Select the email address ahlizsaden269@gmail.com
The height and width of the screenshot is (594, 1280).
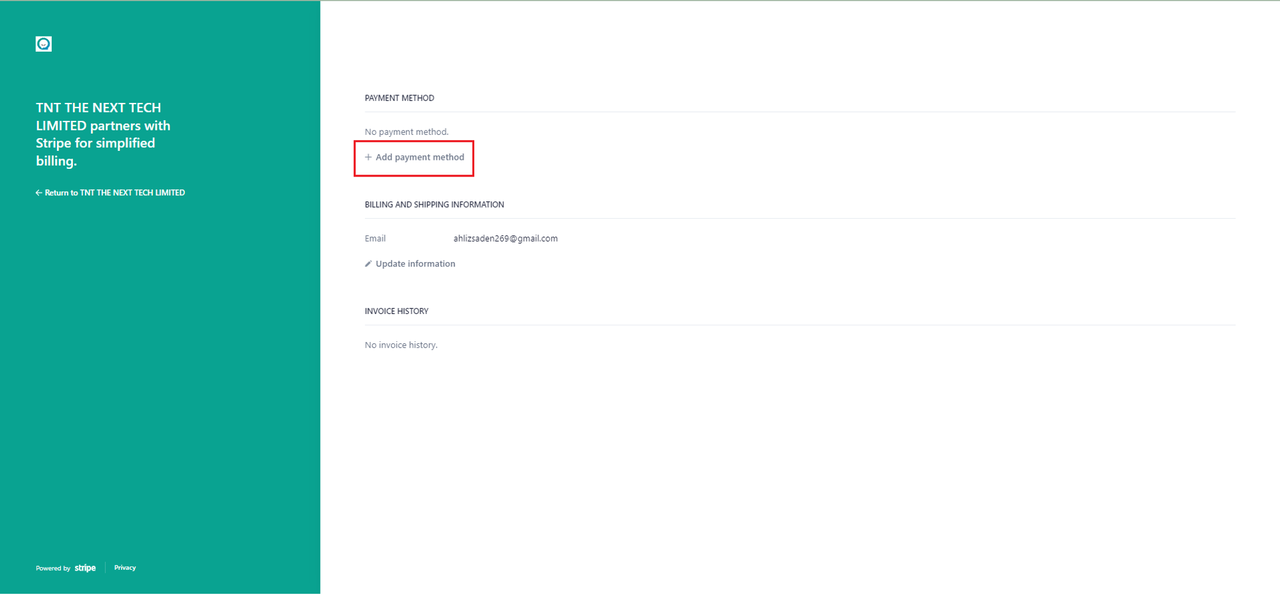coord(505,239)
